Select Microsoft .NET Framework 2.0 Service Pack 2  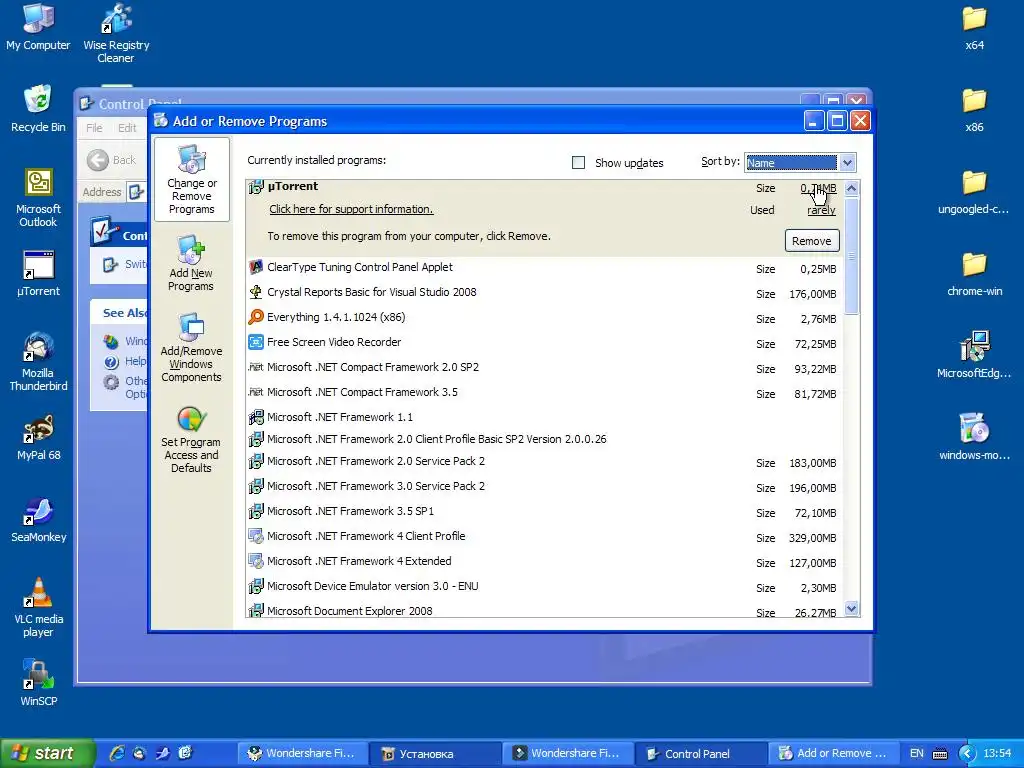pyautogui.click(x=545, y=462)
